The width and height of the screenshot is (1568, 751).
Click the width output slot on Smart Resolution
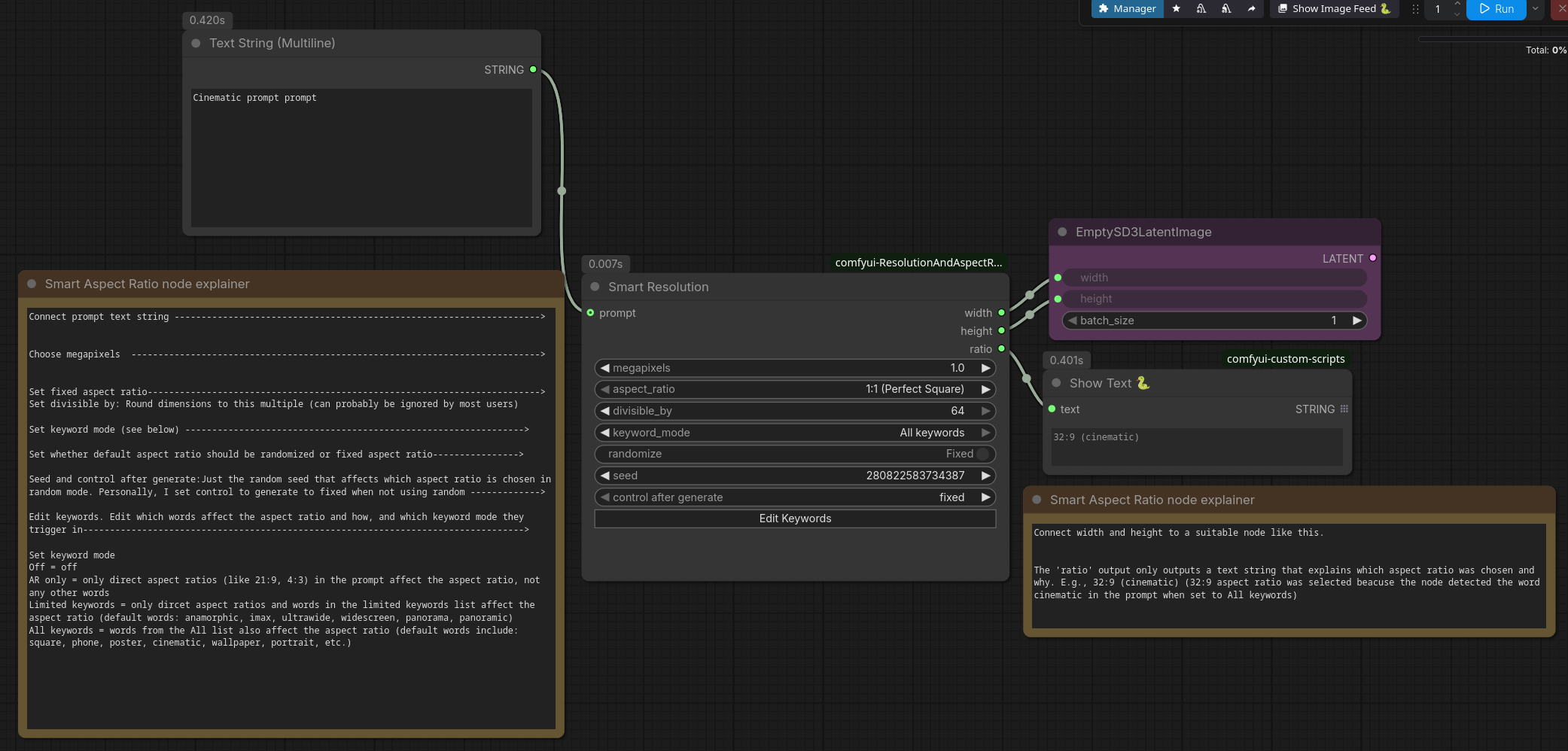coord(1001,313)
